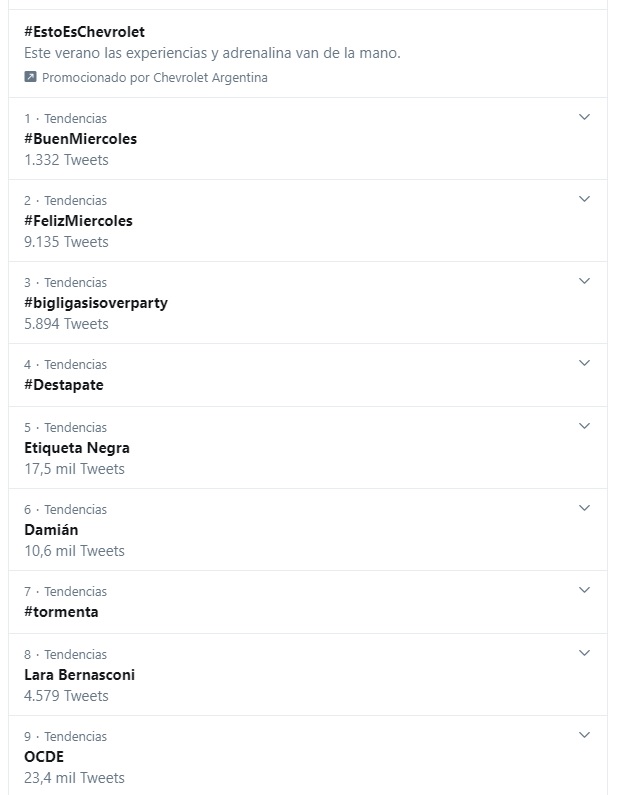The width and height of the screenshot is (620, 795).
Task: Open the OCDE trending topic
Action: pos(44,757)
